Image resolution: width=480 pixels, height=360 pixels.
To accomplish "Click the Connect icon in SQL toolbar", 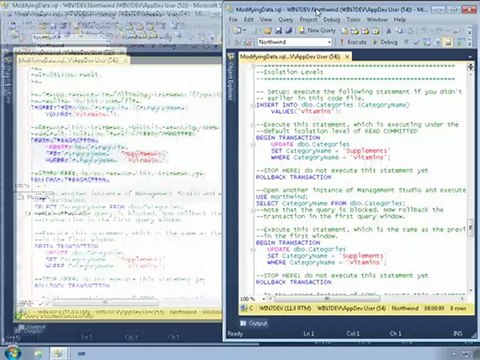I will click(x=238, y=42).
